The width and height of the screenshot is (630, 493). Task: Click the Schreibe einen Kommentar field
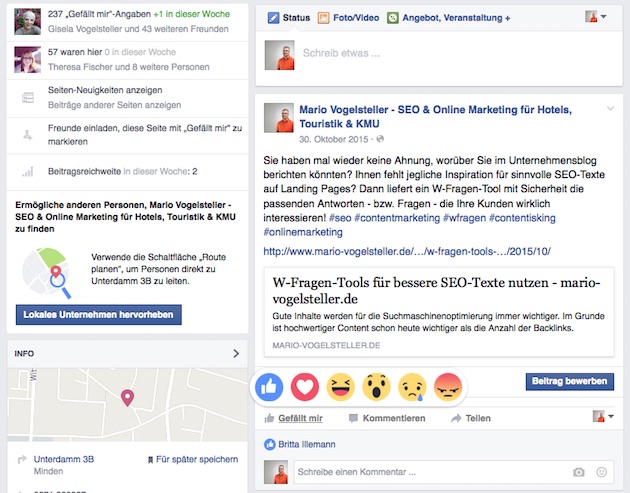pyautogui.click(x=432, y=472)
